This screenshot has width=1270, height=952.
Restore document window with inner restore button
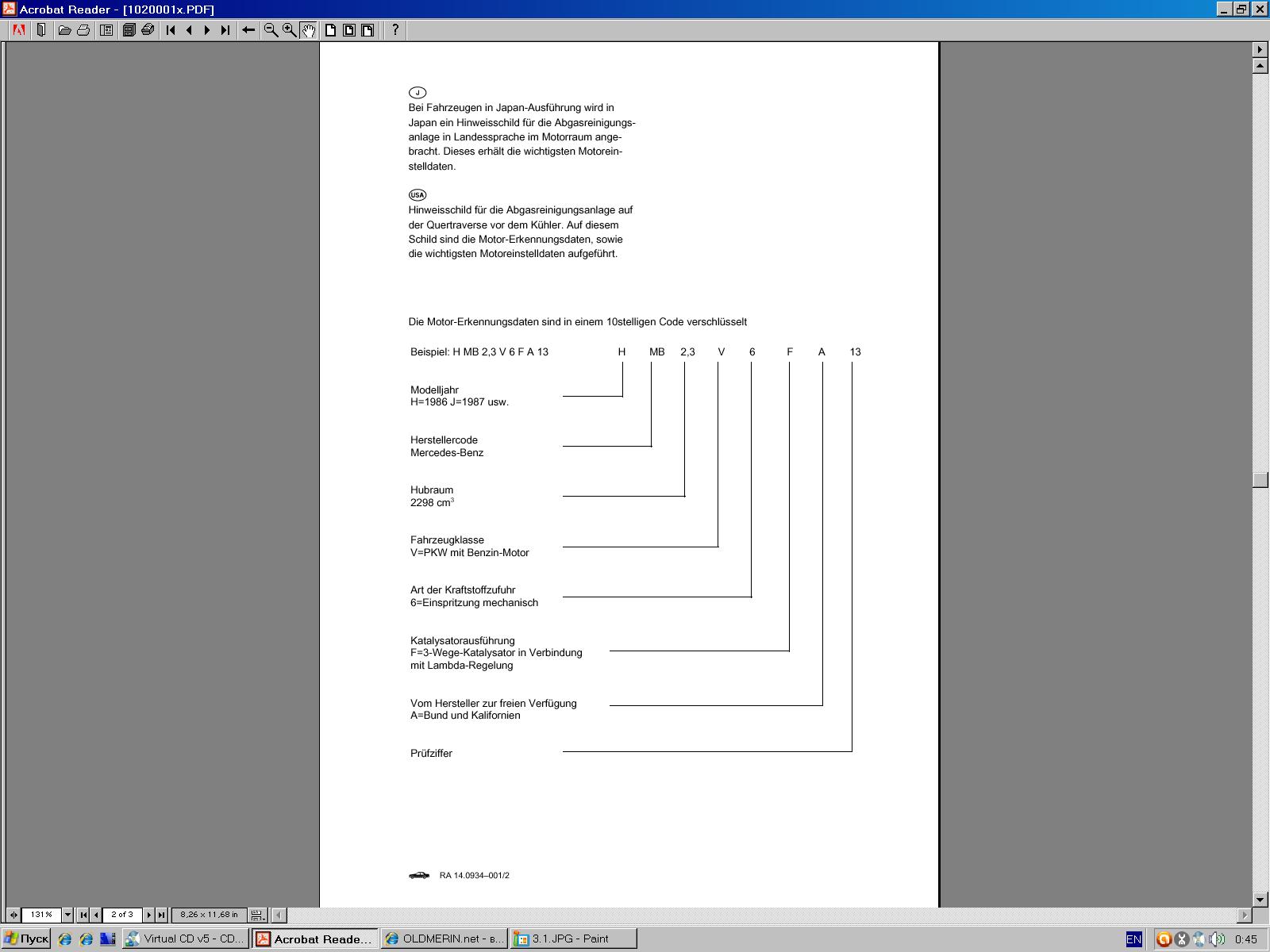click(1241, 10)
